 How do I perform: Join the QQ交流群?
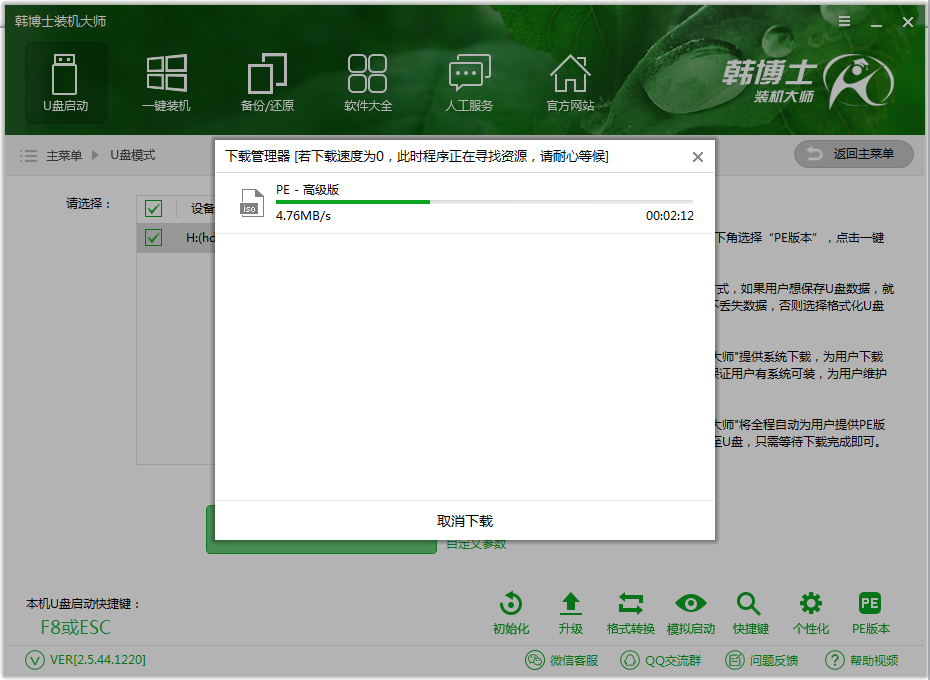660,660
